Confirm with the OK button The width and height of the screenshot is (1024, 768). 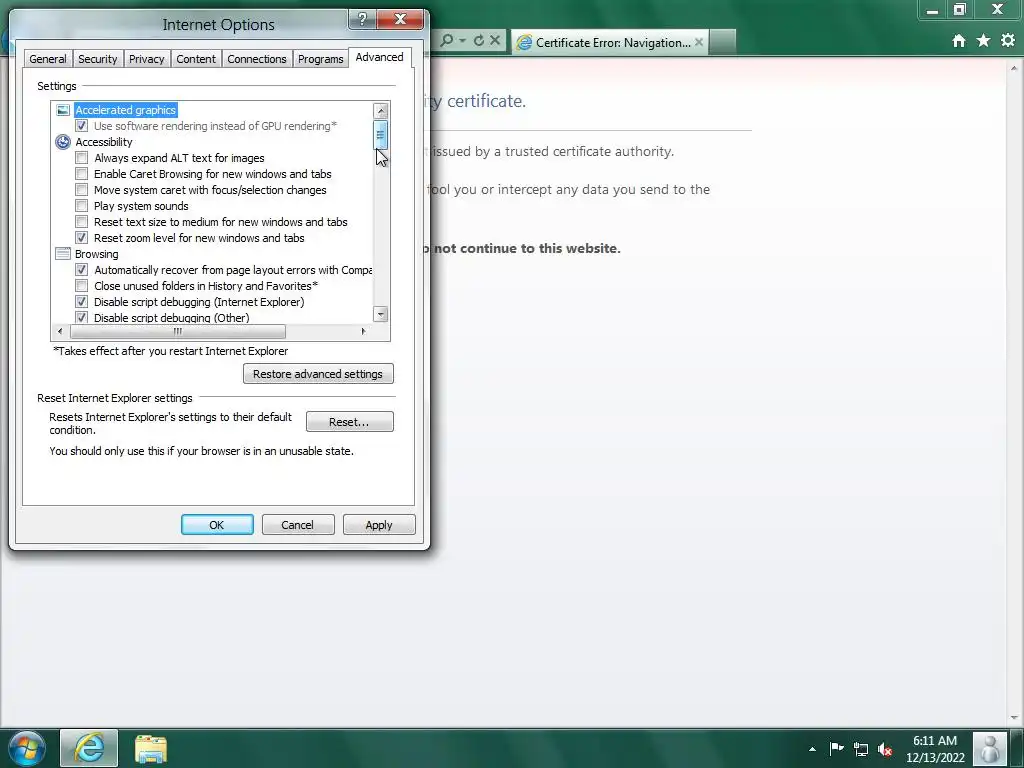(217, 525)
